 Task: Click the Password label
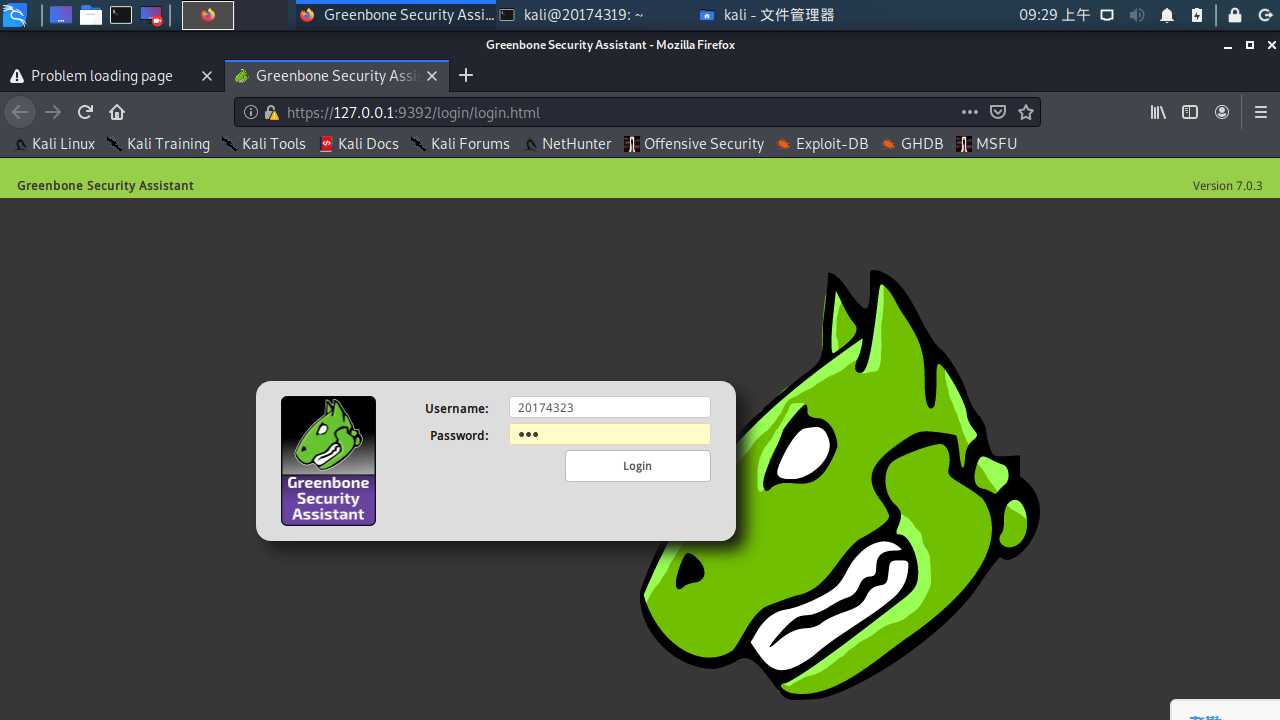pyautogui.click(x=459, y=435)
